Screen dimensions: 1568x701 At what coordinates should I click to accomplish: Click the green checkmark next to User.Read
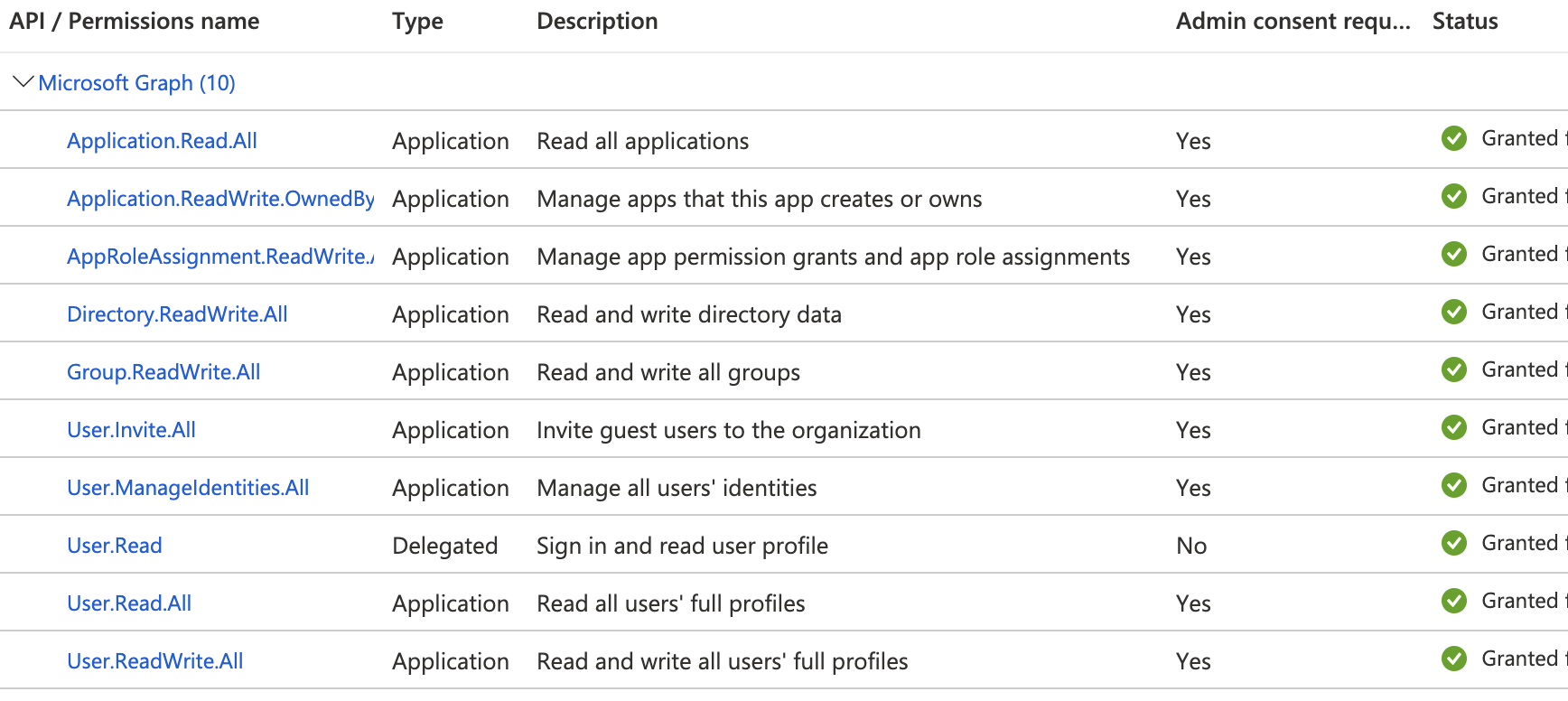(1454, 543)
